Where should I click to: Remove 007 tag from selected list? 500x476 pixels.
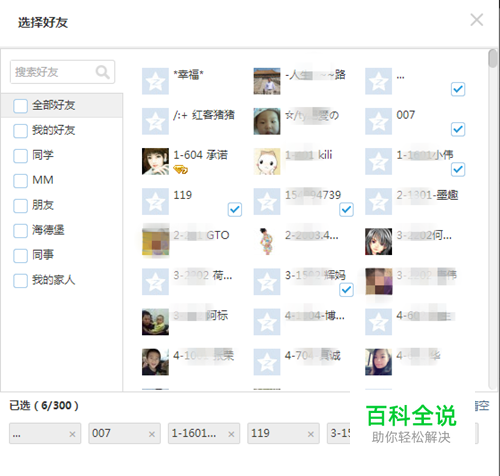tap(152, 434)
